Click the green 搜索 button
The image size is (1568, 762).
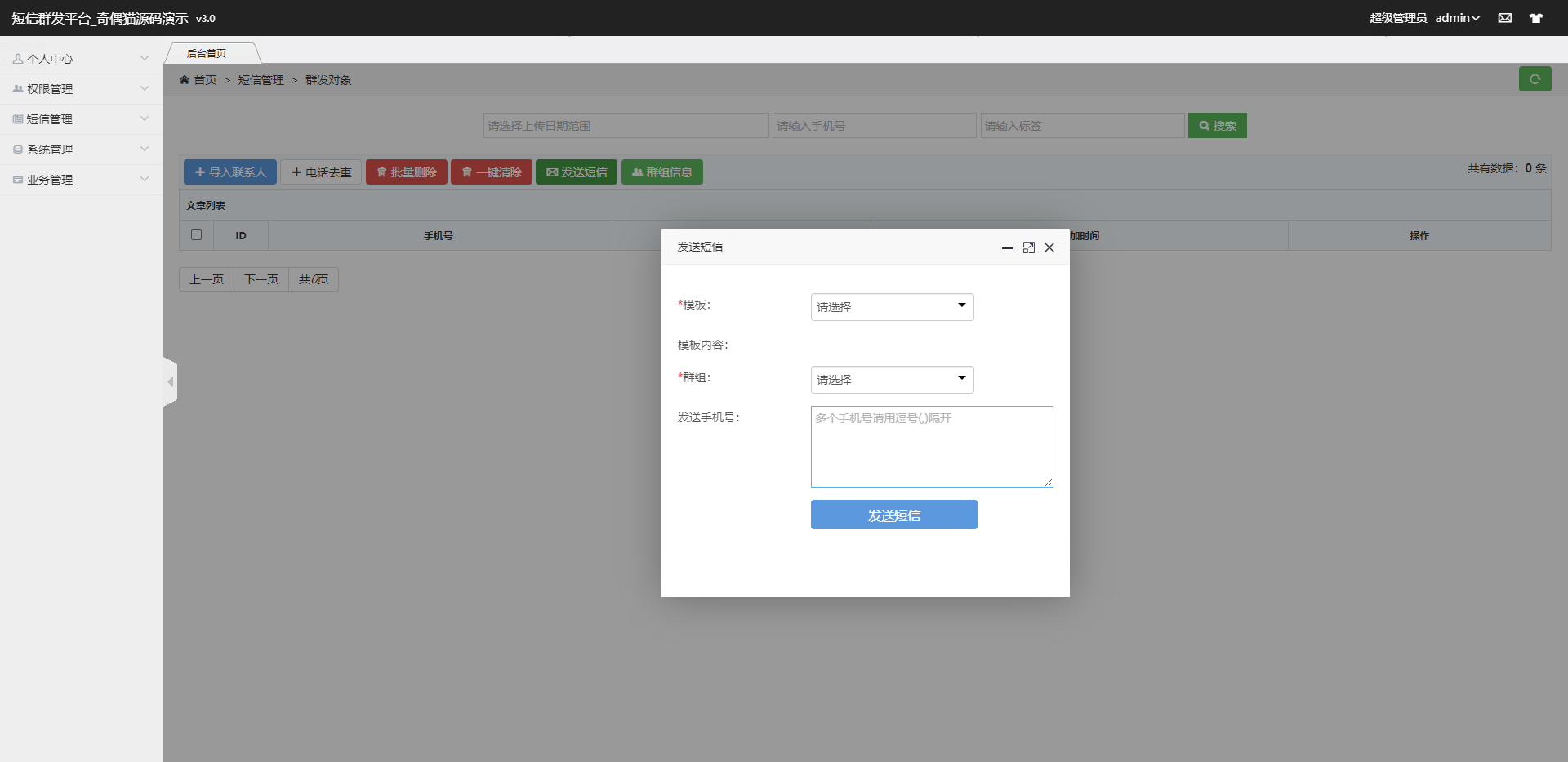click(1217, 126)
